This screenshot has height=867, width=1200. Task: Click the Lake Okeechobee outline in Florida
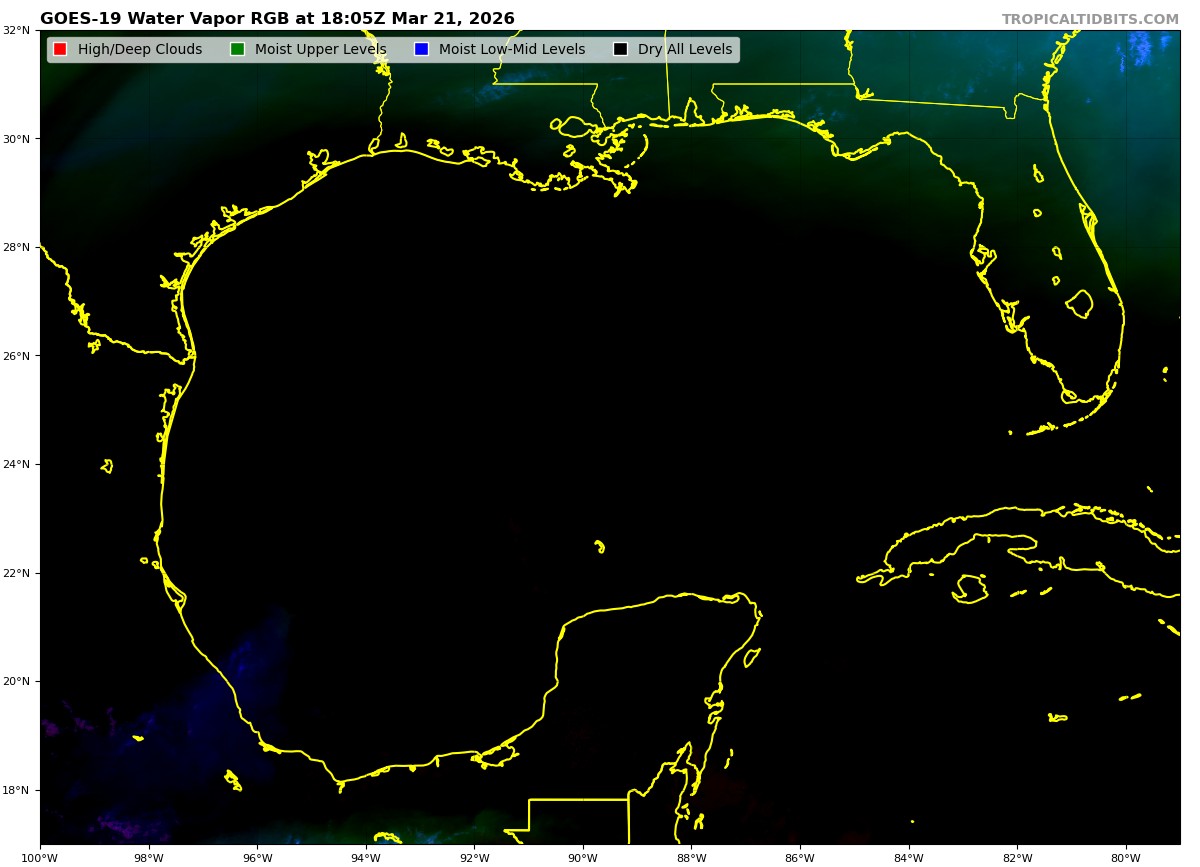tap(1079, 304)
